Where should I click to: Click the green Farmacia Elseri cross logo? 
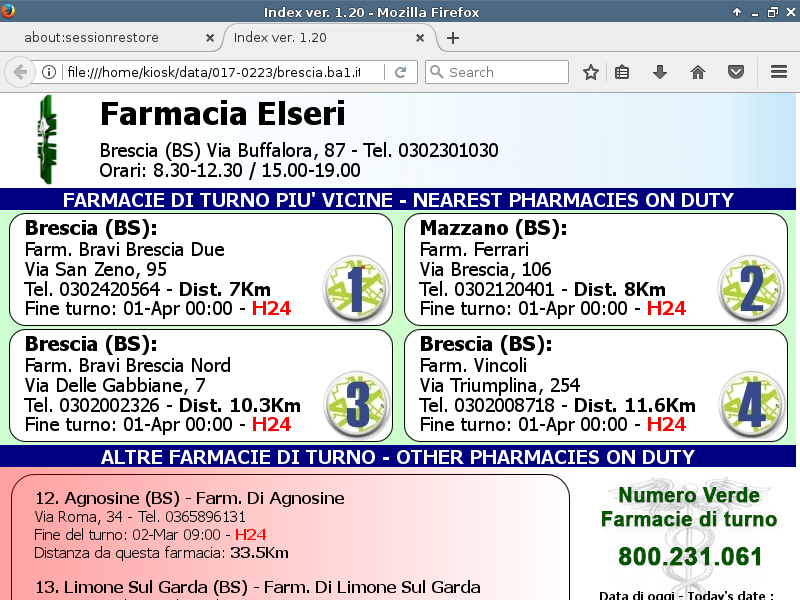click(x=45, y=140)
